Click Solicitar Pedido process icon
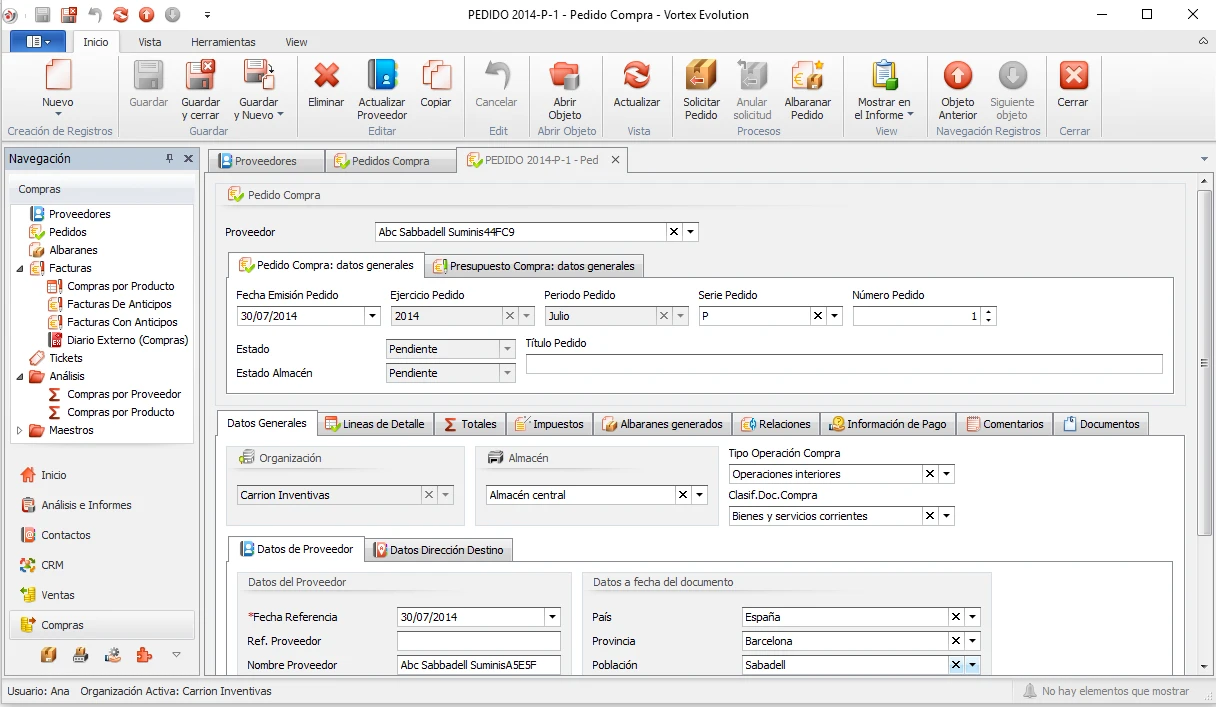Screen dimensions: 1216x707 coord(701,76)
